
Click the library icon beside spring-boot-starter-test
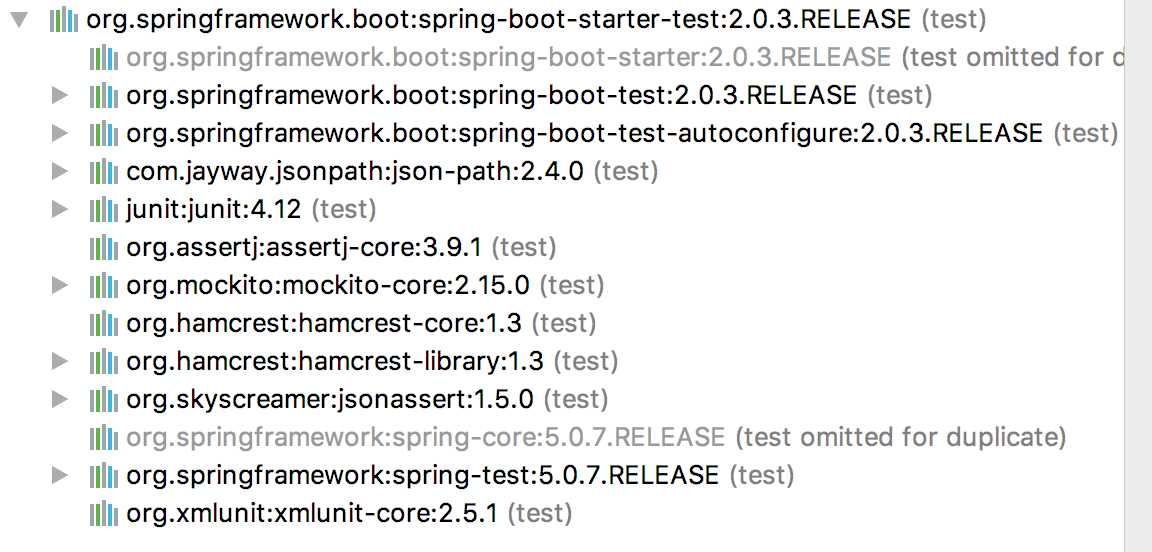(x=63, y=20)
